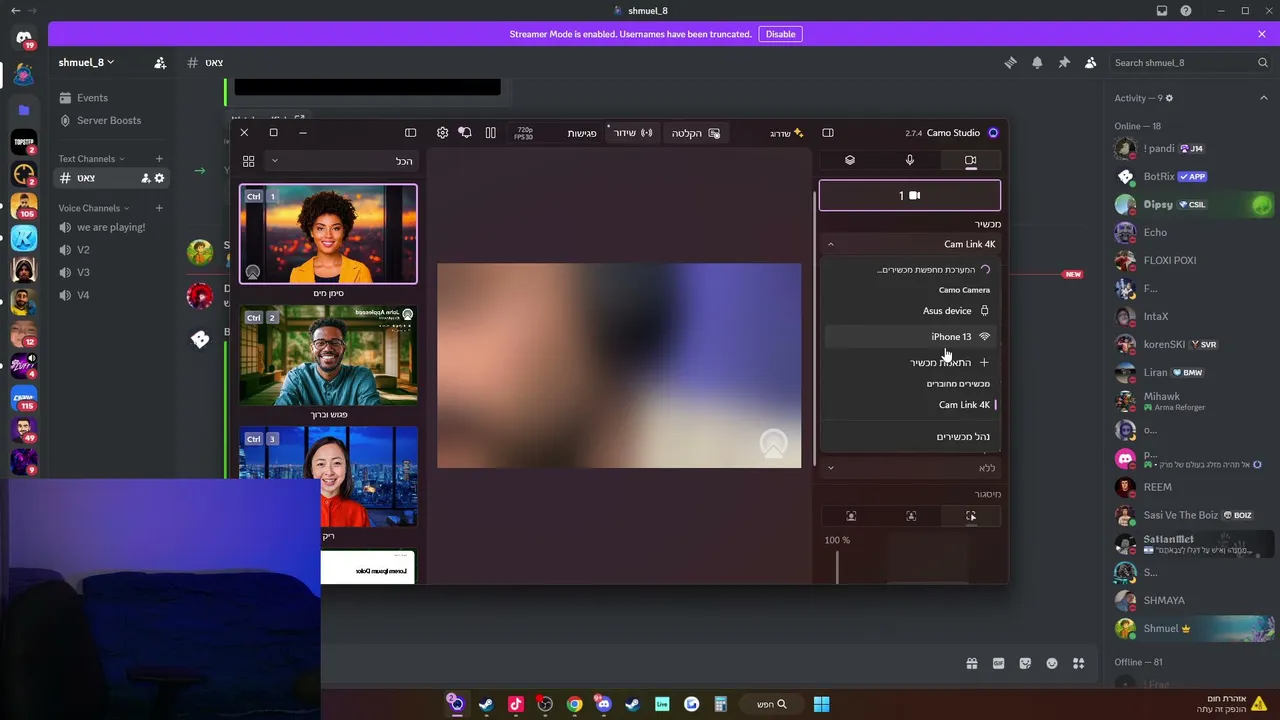Join the V2 voice channel

click(x=111, y=250)
